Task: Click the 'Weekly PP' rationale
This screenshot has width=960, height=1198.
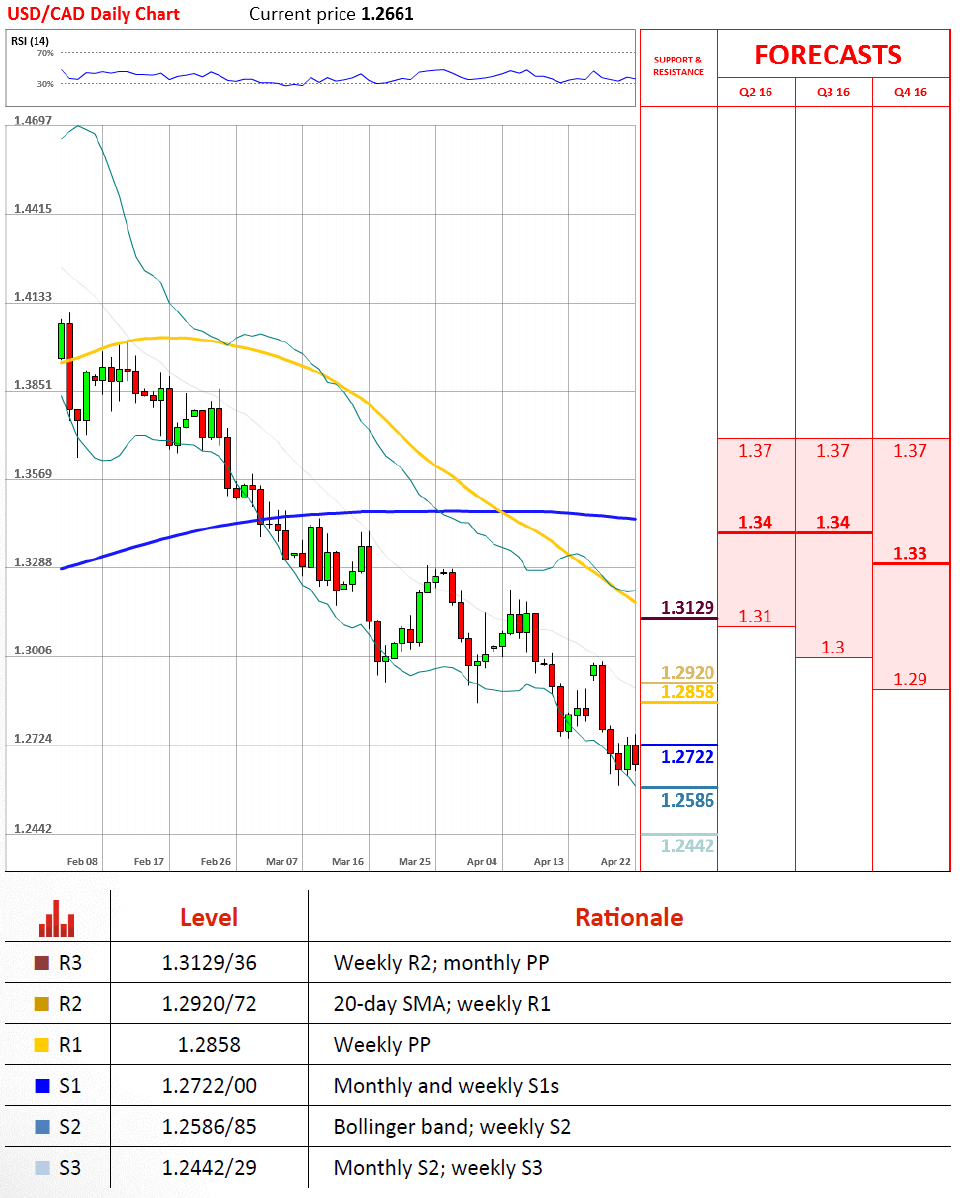Action: click(x=382, y=1044)
